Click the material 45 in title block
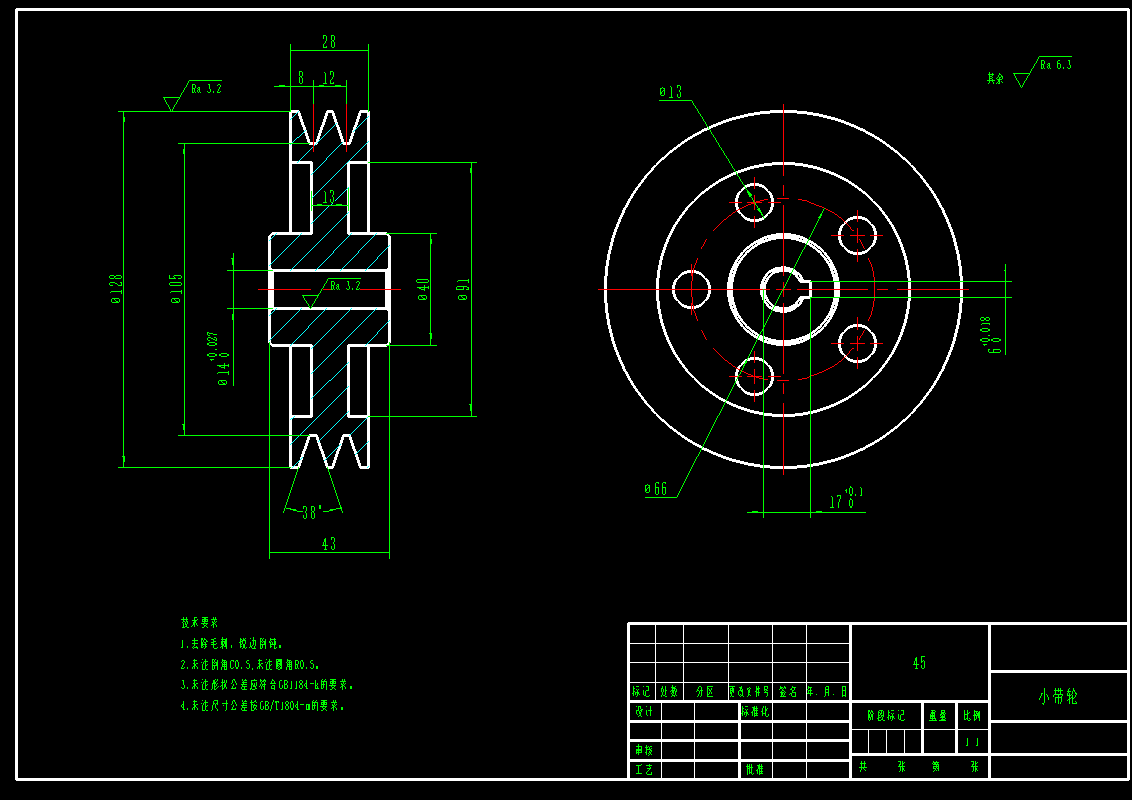This screenshot has height=800, width=1132. point(919,663)
